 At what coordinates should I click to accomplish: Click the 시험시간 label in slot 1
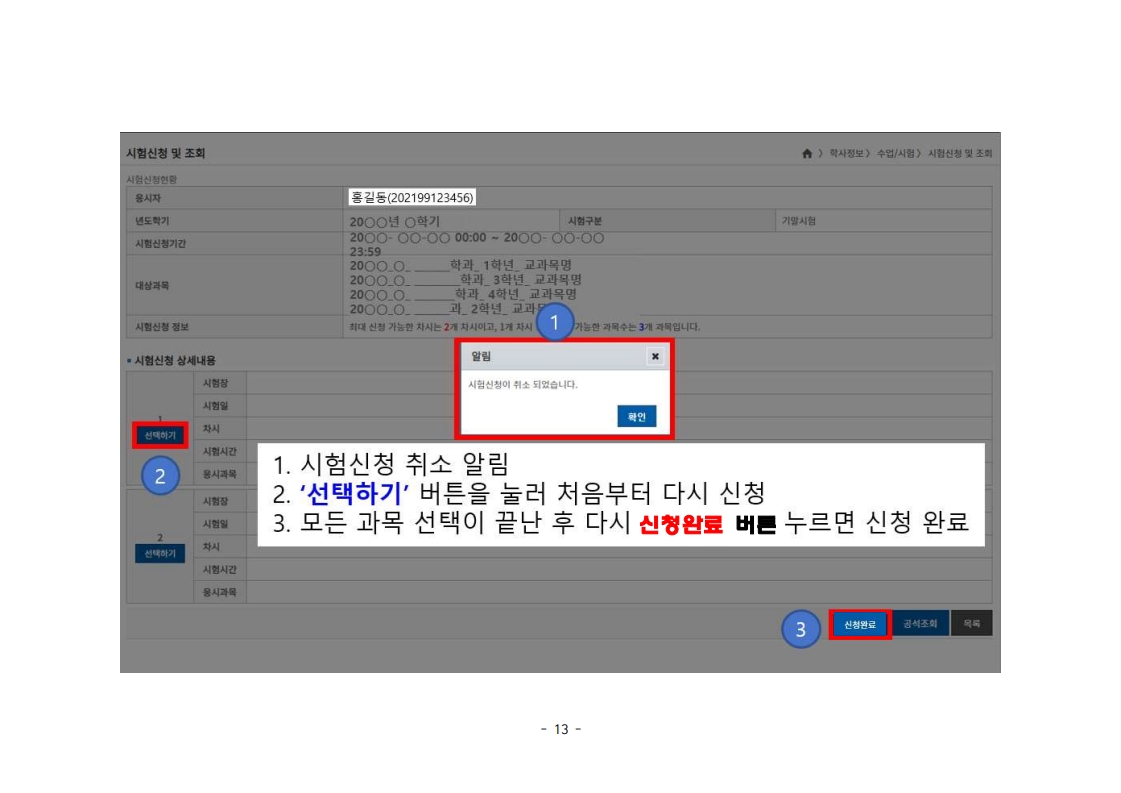[x=219, y=452]
